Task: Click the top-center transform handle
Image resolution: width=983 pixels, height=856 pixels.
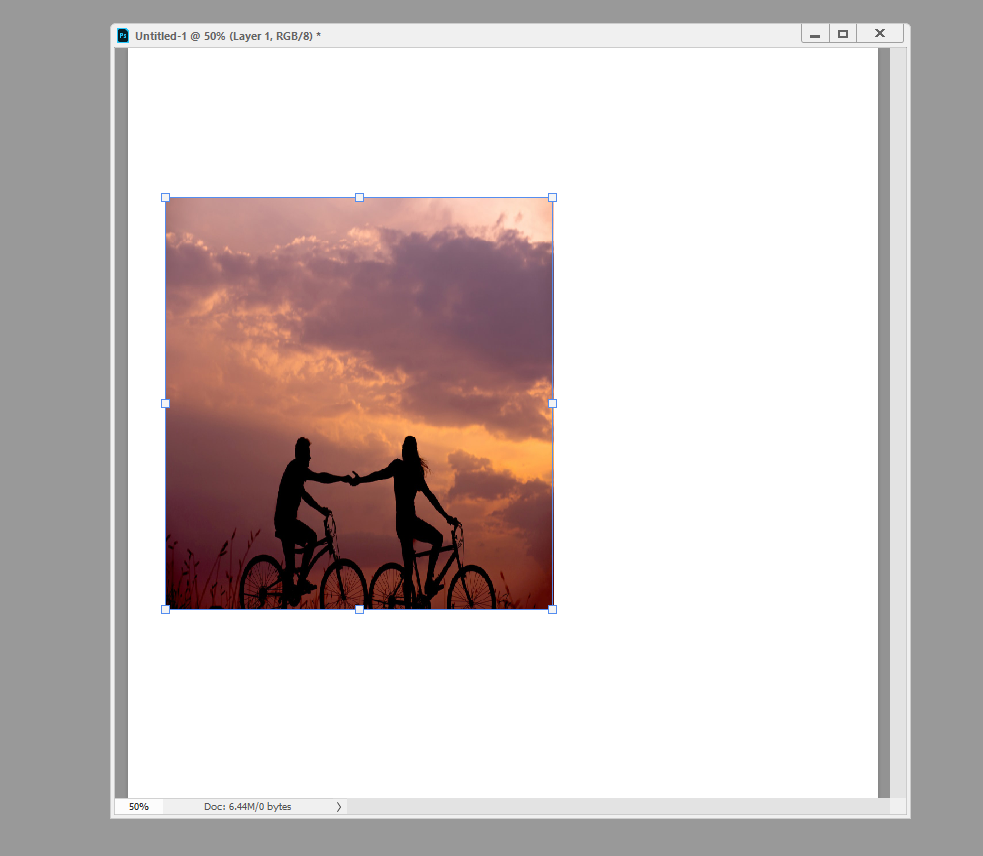Action: (x=359, y=198)
